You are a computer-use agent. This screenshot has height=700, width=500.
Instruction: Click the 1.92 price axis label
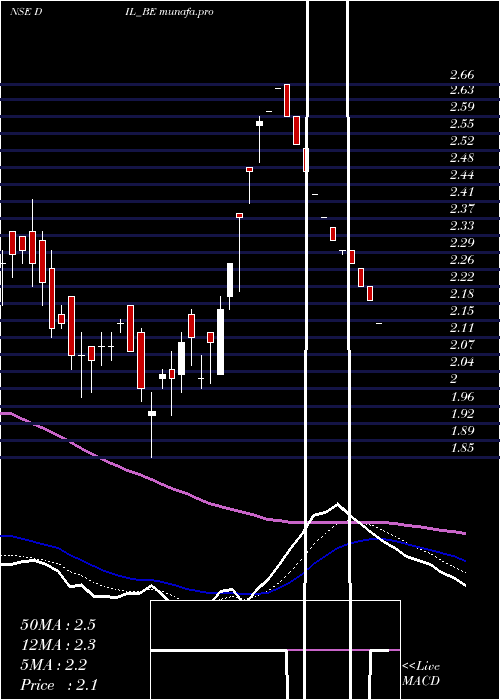pyautogui.click(x=462, y=413)
